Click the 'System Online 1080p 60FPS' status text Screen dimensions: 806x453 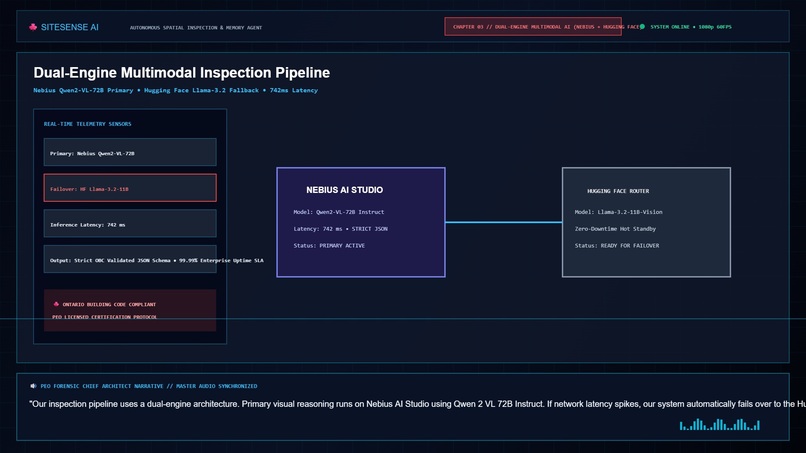(x=691, y=27)
